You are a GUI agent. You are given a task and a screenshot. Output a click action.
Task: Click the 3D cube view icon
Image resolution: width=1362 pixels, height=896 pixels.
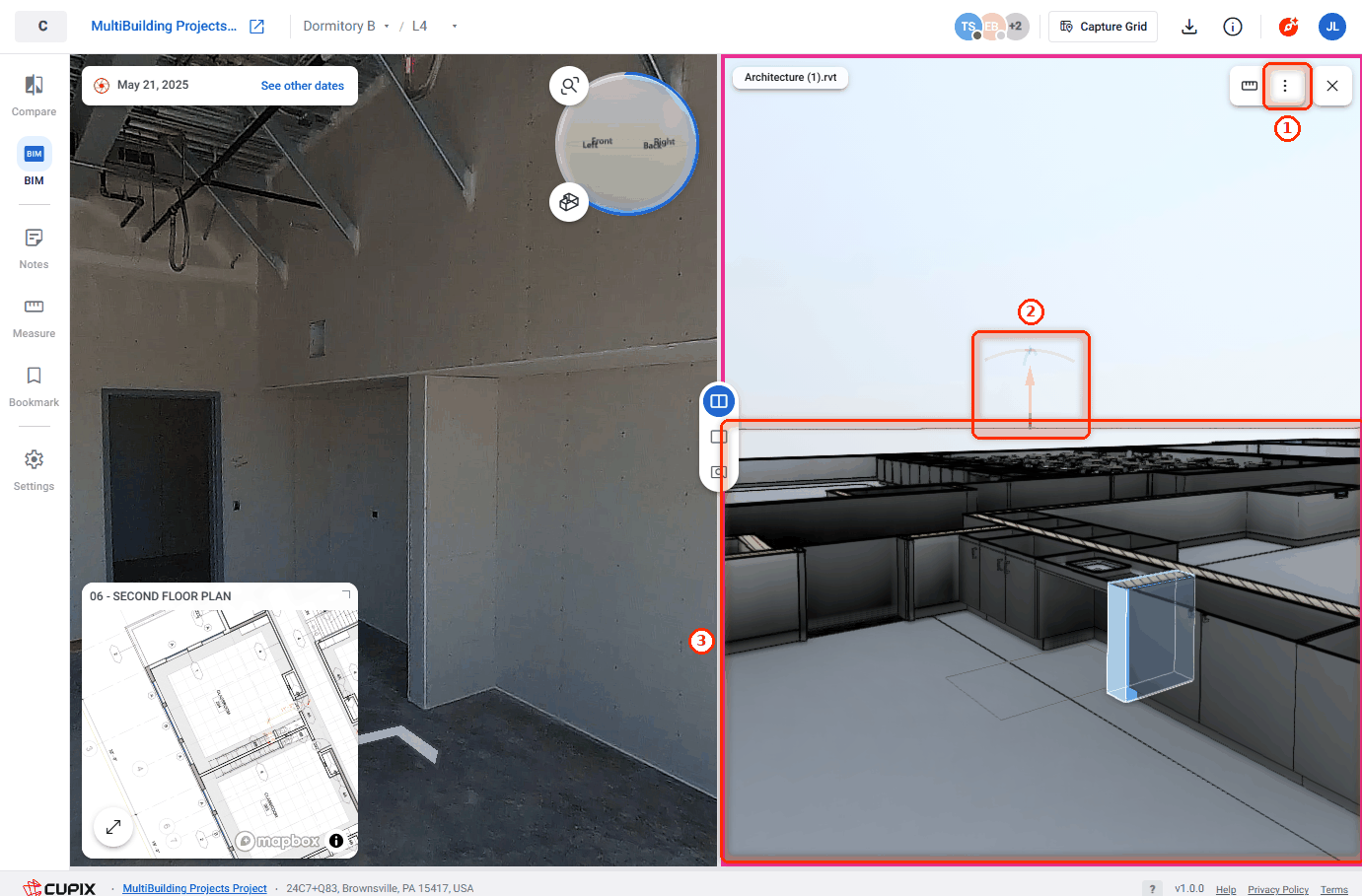569,202
